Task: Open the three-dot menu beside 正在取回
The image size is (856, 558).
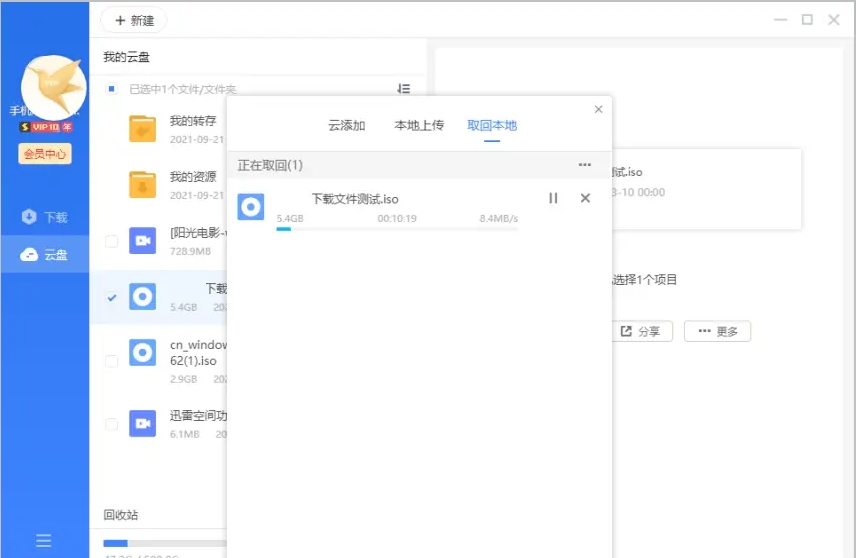Action: point(584,165)
